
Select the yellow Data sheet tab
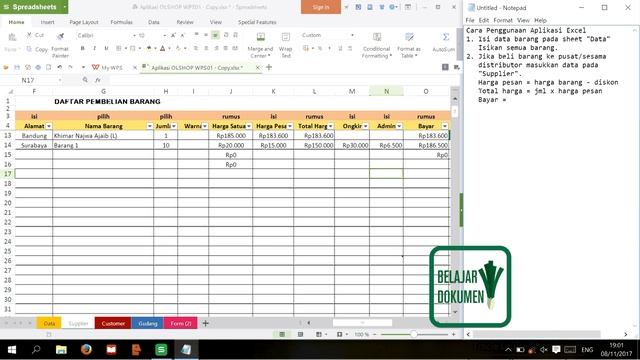point(49,323)
